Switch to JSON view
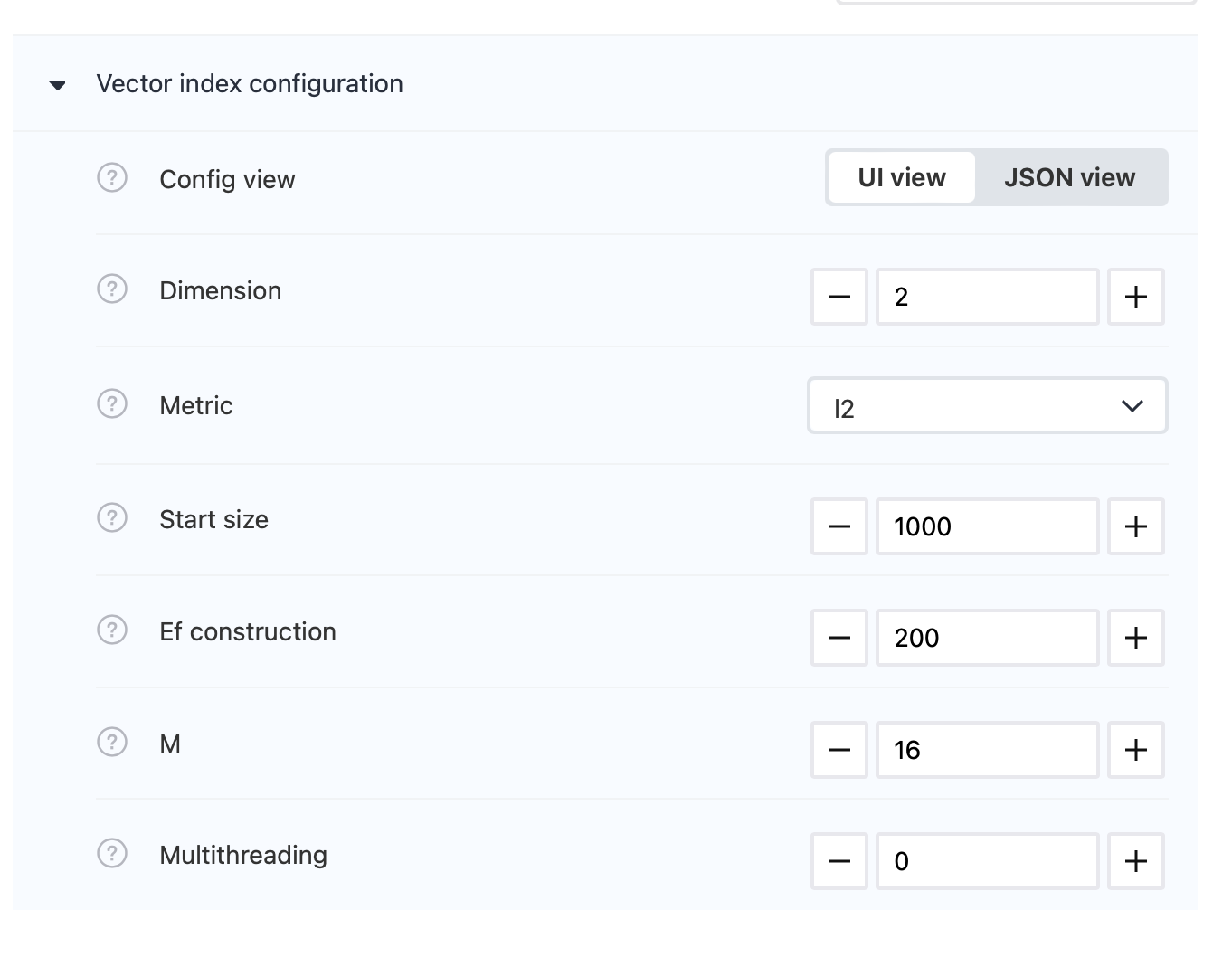Screen dimensions: 1232x957 coord(1070,177)
